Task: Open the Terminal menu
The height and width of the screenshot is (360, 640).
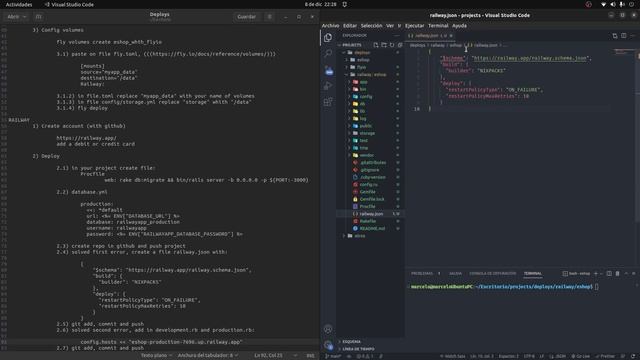Action: [438, 26]
